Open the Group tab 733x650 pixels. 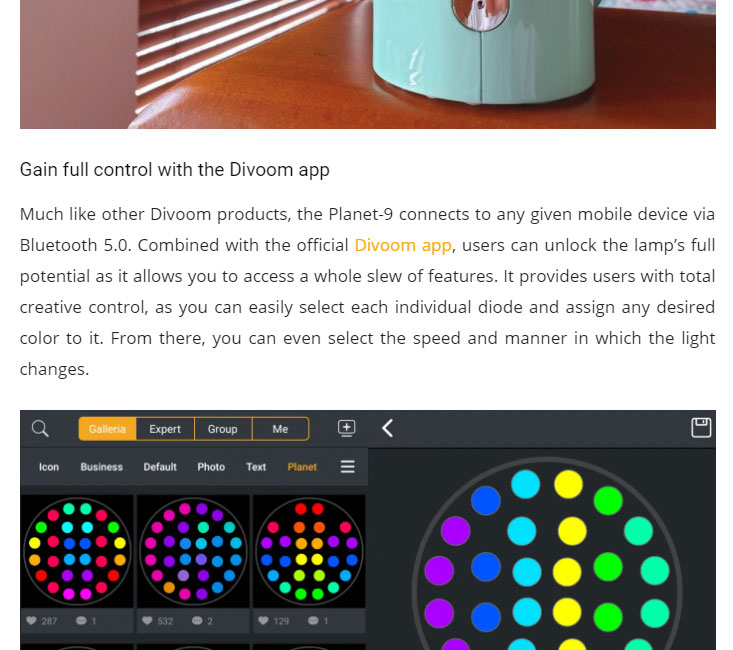tap(222, 429)
